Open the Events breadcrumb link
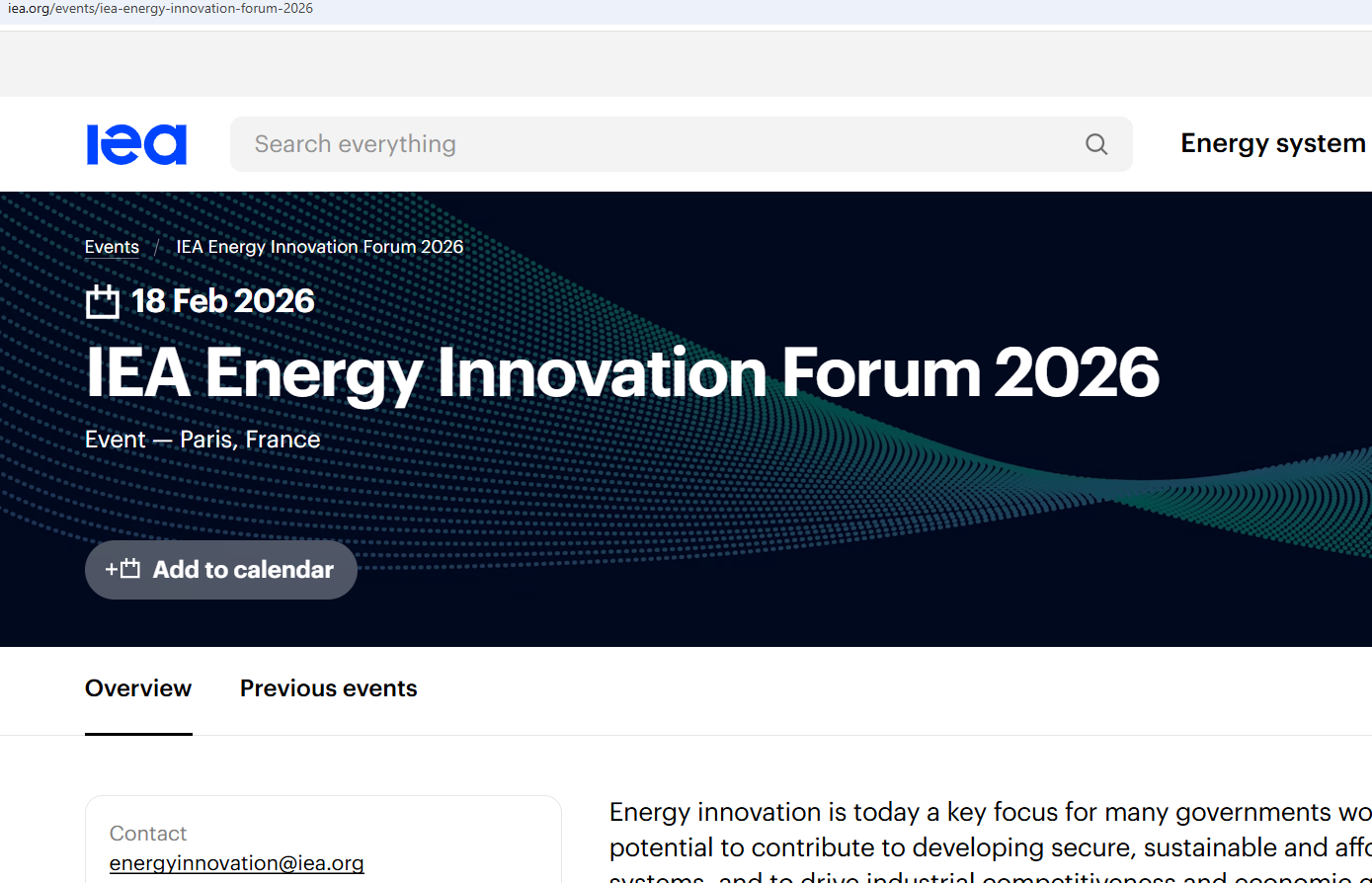The height and width of the screenshot is (883, 1372). pyautogui.click(x=111, y=246)
